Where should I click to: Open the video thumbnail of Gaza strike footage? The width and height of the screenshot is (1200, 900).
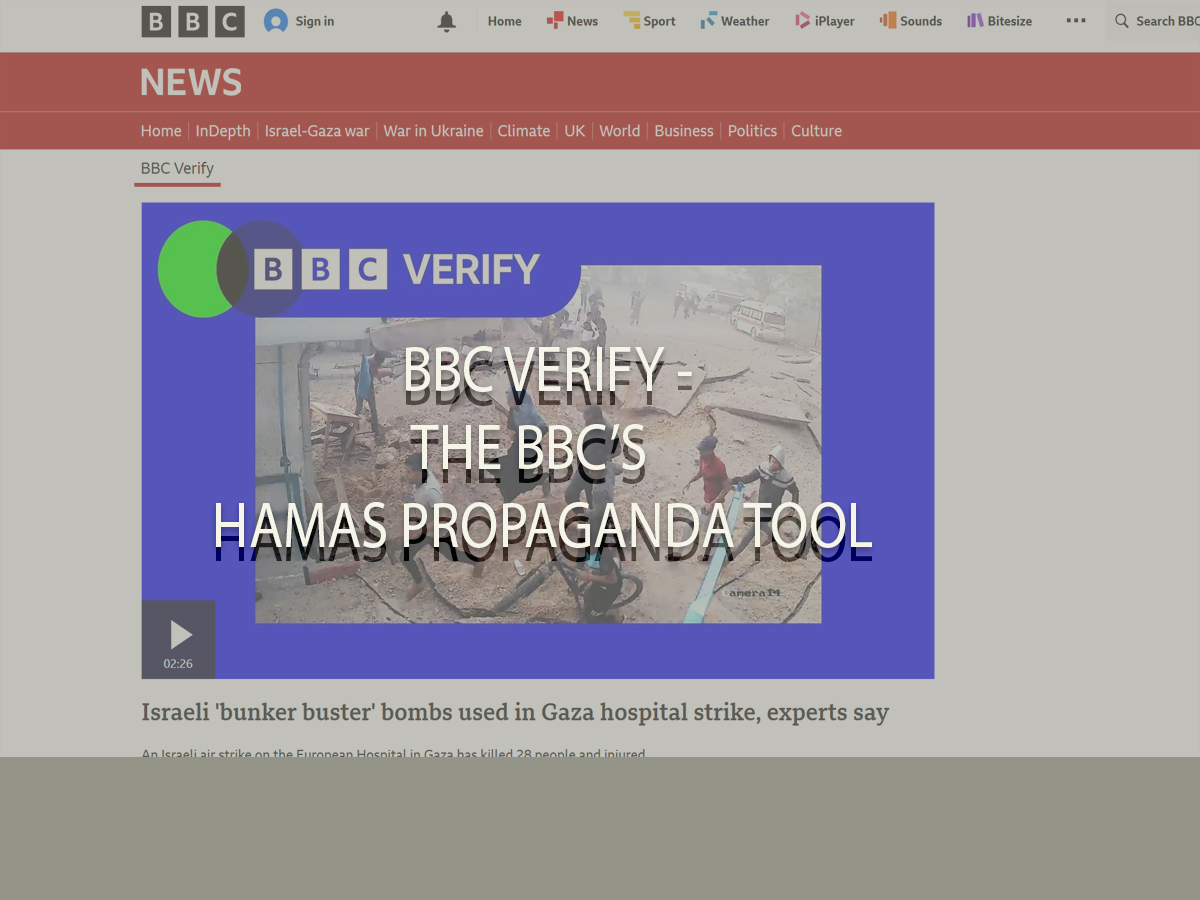pos(538,441)
